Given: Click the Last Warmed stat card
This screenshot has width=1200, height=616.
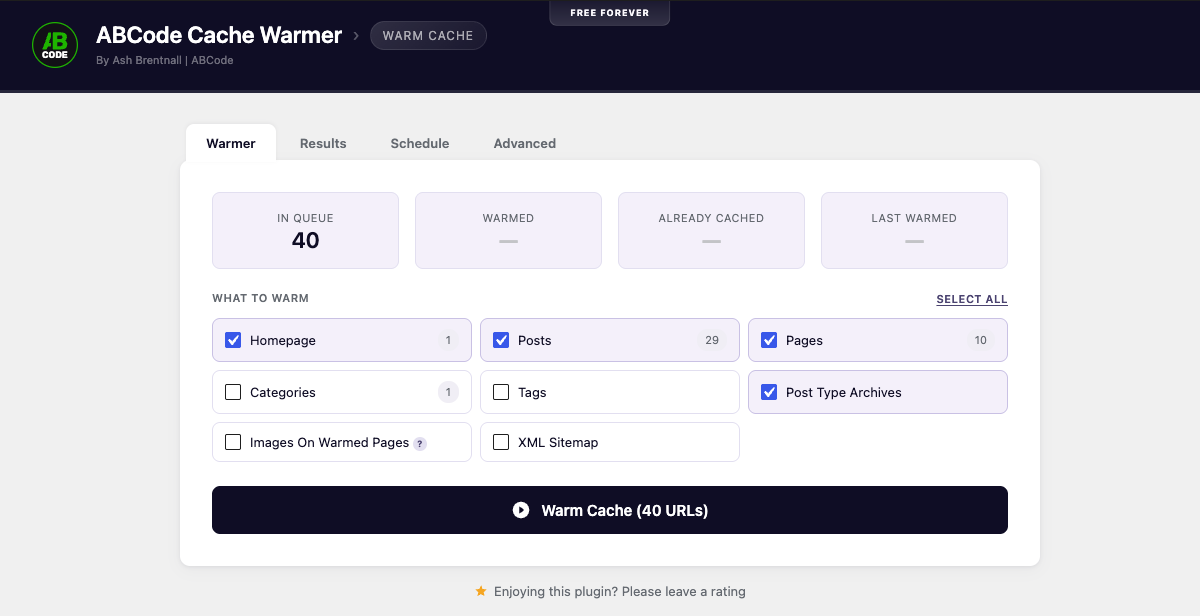Looking at the screenshot, I should [914, 231].
